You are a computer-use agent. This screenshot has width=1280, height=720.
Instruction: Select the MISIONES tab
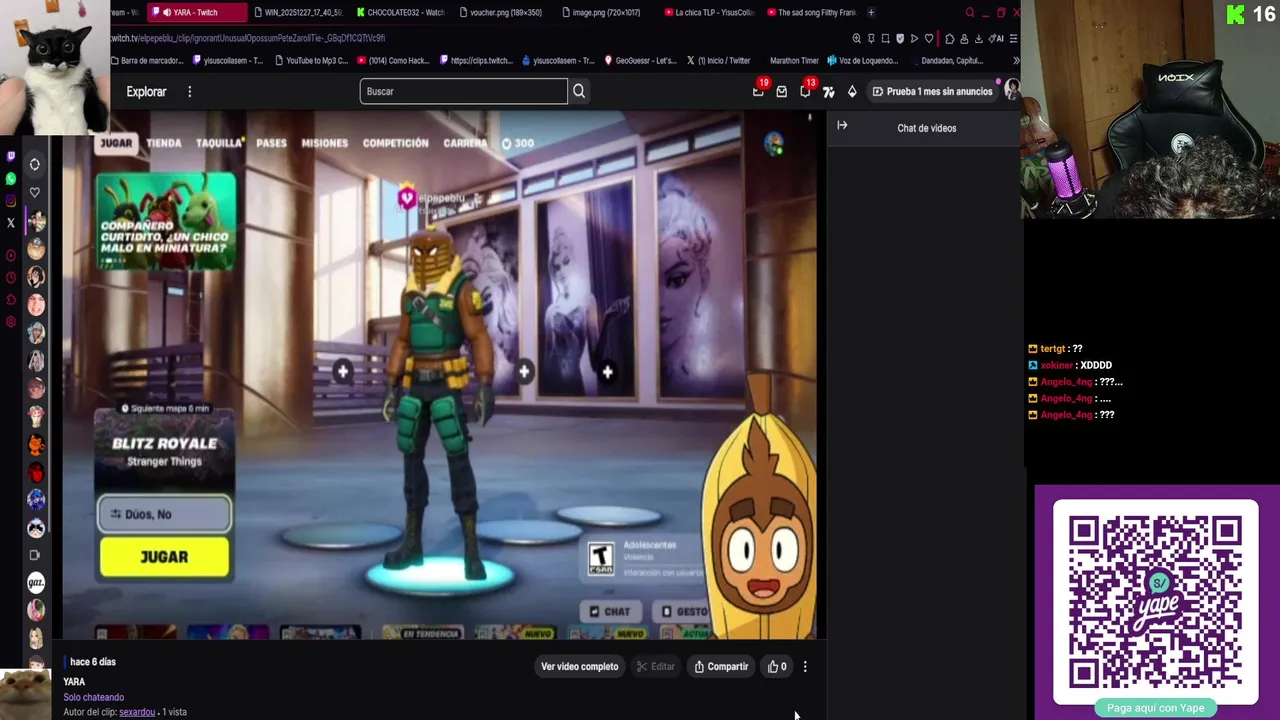pos(325,143)
